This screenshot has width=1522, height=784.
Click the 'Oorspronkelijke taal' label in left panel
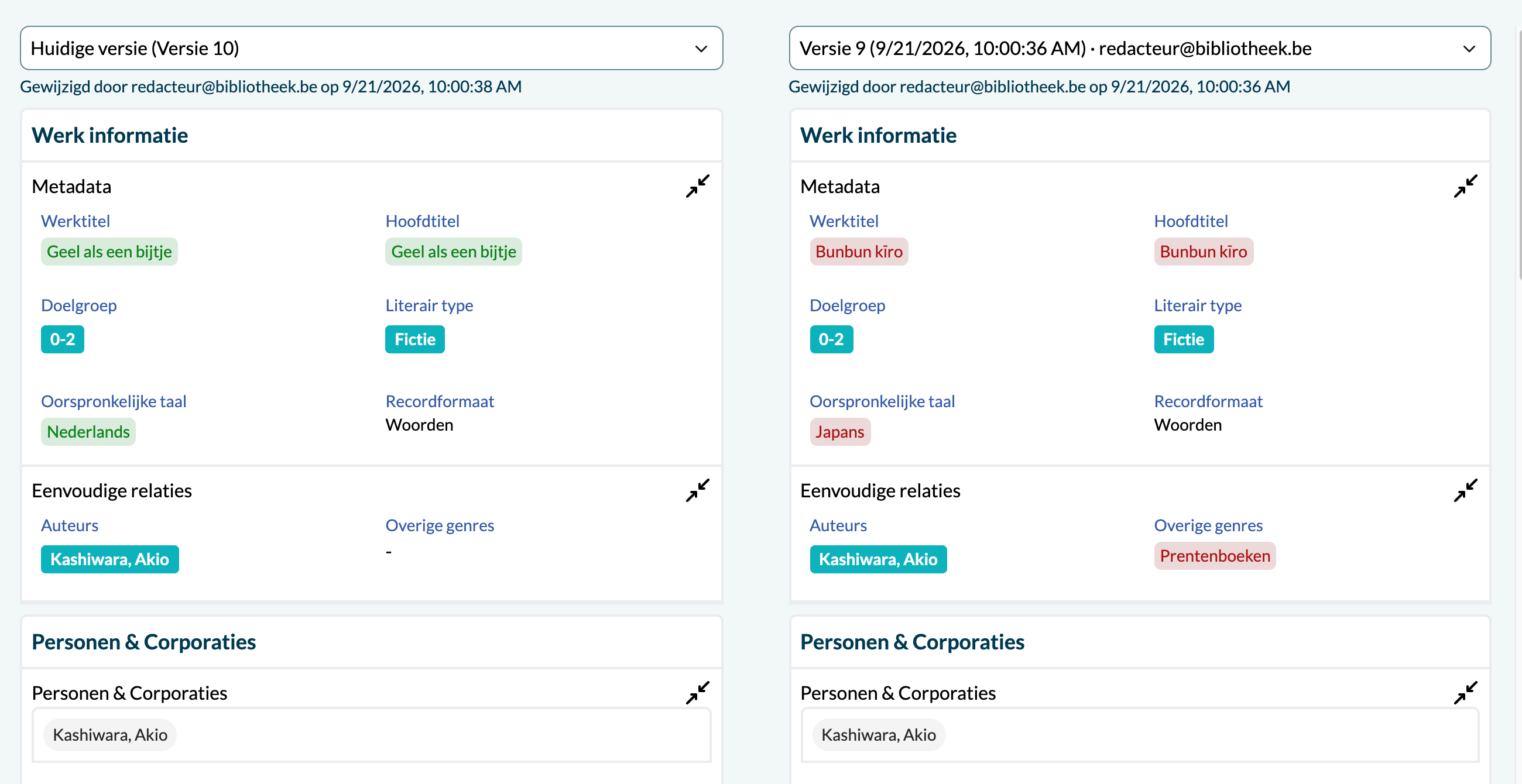[x=114, y=401]
